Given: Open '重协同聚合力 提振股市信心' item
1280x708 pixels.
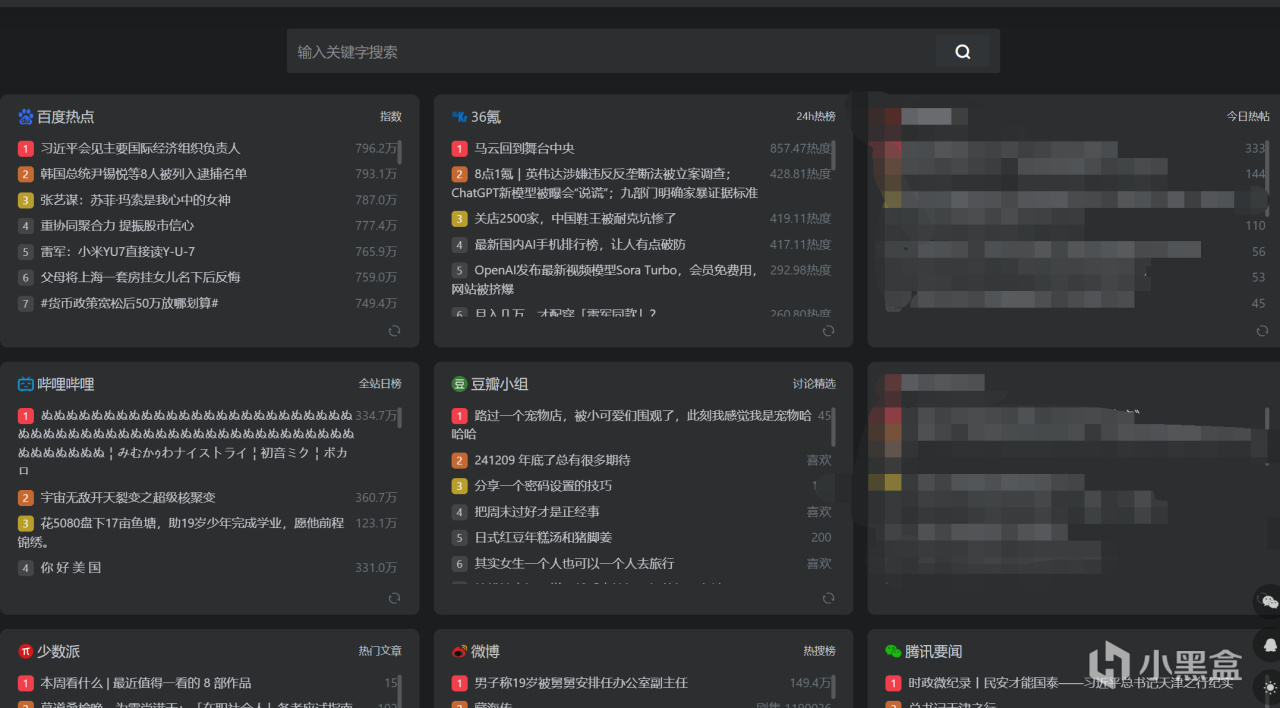Looking at the screenshot, I should pyautogui.click(x=117, y=226).
